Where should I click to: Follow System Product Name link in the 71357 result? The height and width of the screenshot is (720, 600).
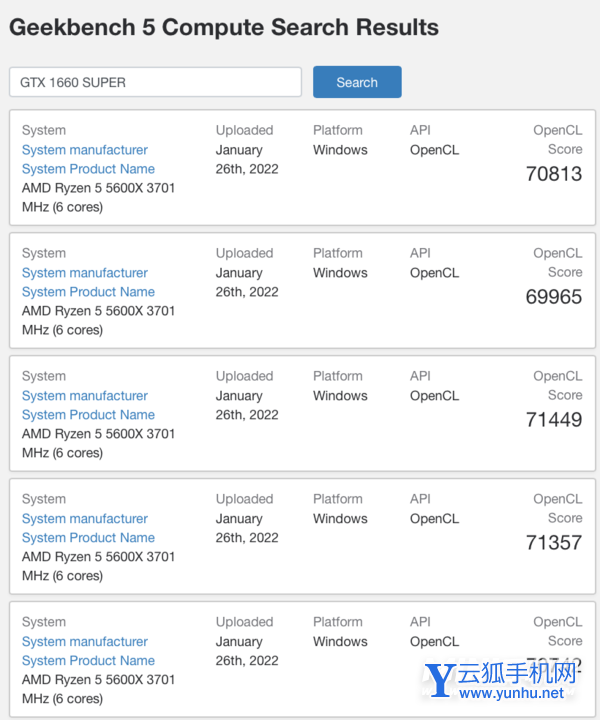click(88, 538)
